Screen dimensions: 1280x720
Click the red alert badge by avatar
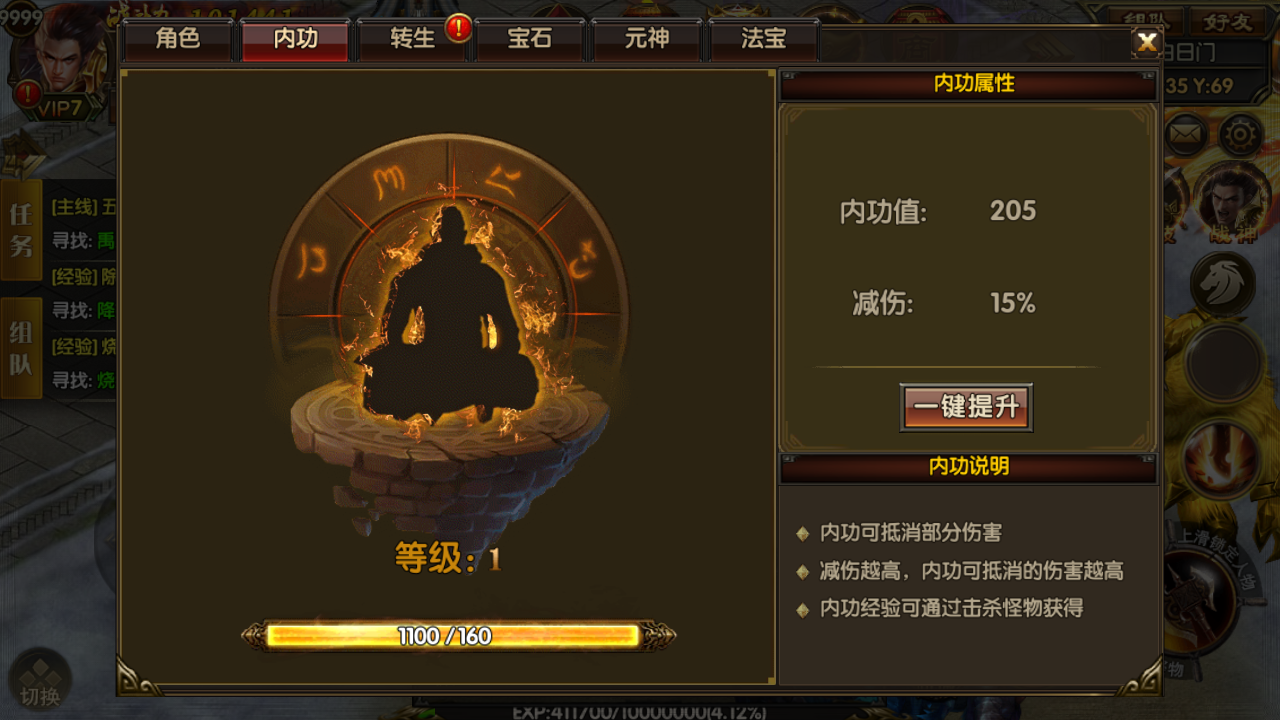[28, 94]
